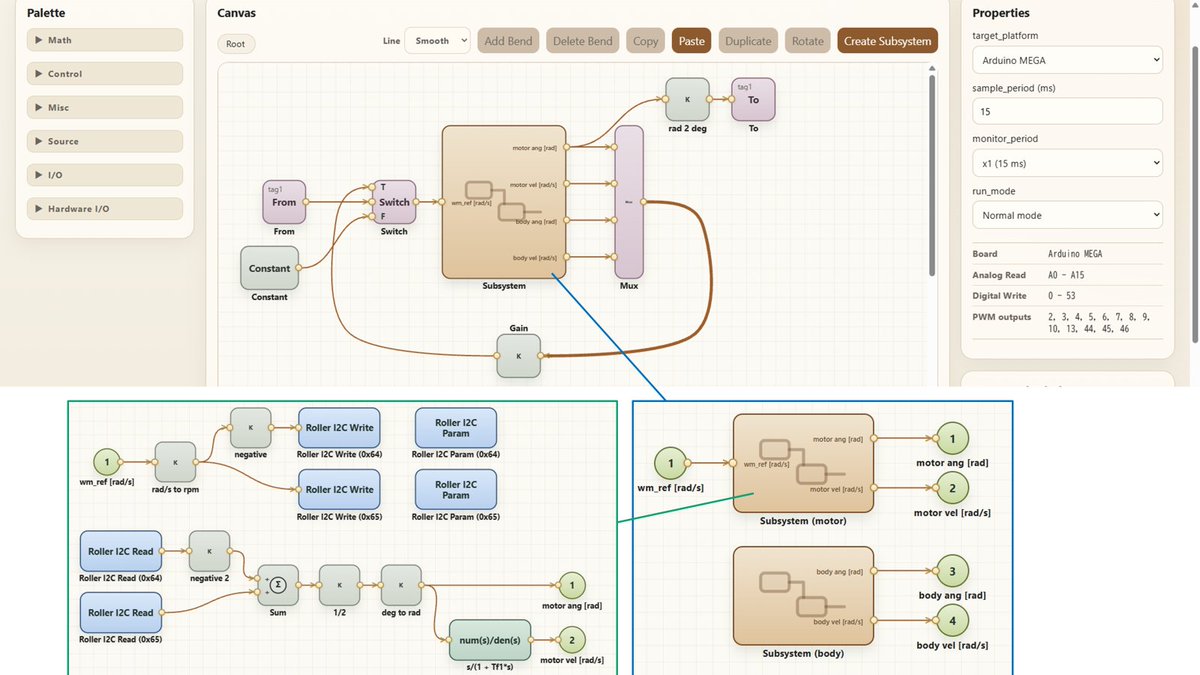Open the run_mode dropdown
This screenshot has width=1200, height=675.
[x=1067, y=214]
